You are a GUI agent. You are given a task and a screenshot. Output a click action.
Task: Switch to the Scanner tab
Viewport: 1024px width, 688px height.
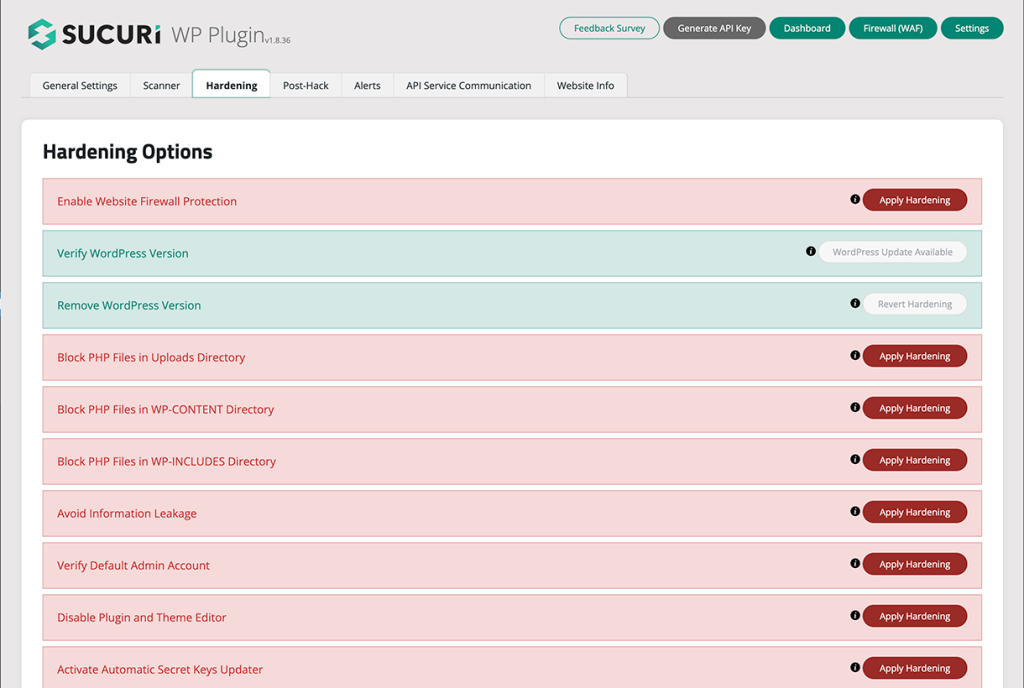tap(159, 85)
